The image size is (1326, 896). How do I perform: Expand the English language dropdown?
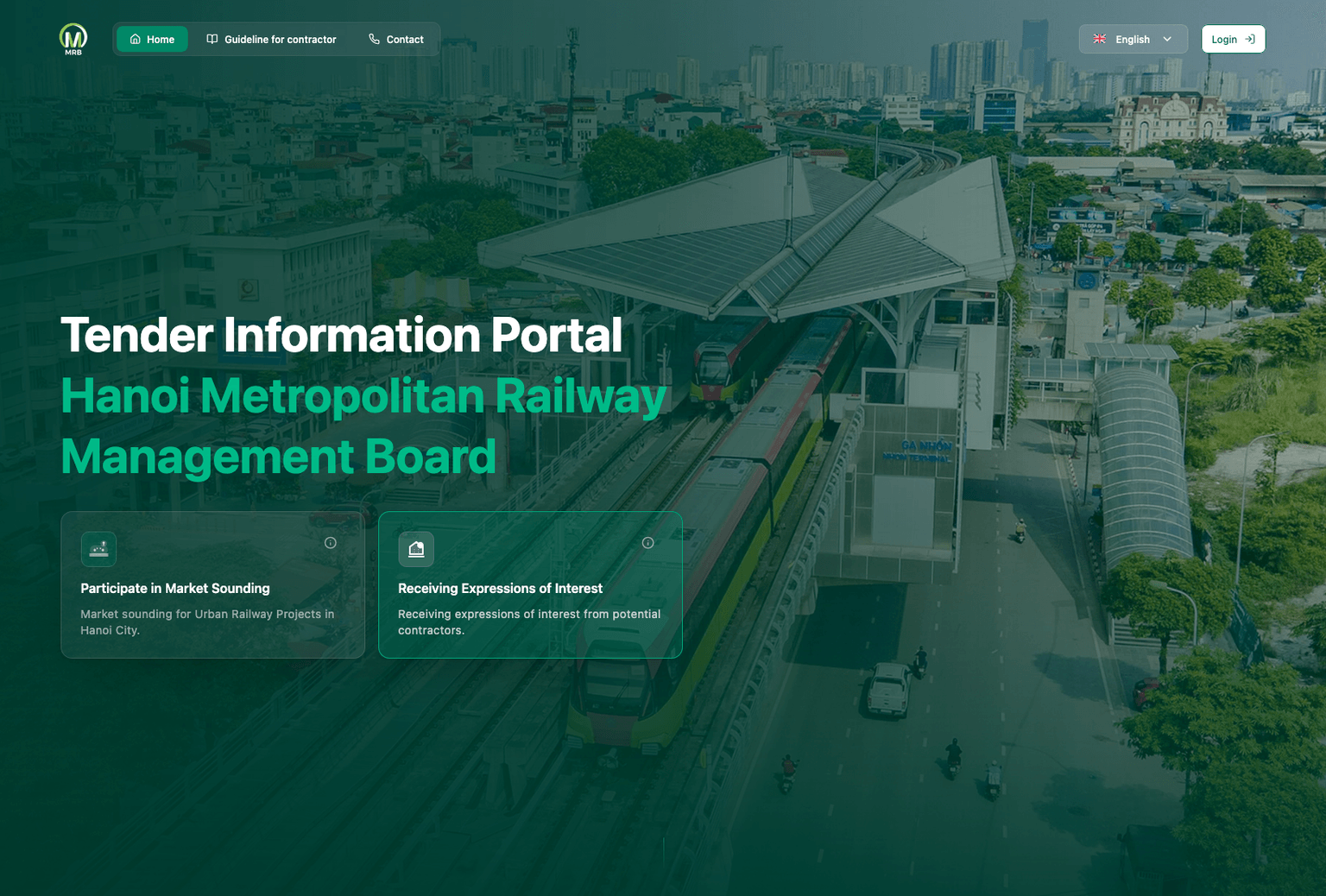1133,39
